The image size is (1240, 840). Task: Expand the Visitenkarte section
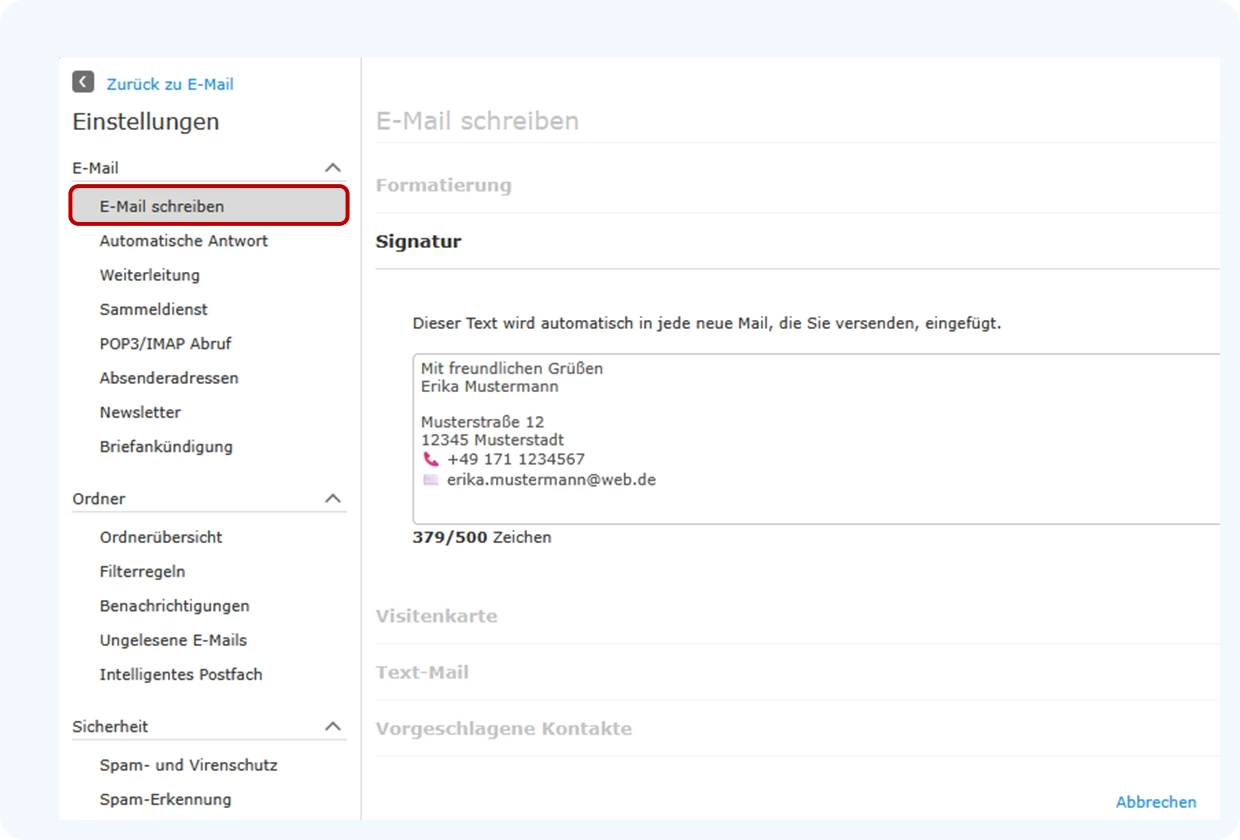tap(437, 616)
